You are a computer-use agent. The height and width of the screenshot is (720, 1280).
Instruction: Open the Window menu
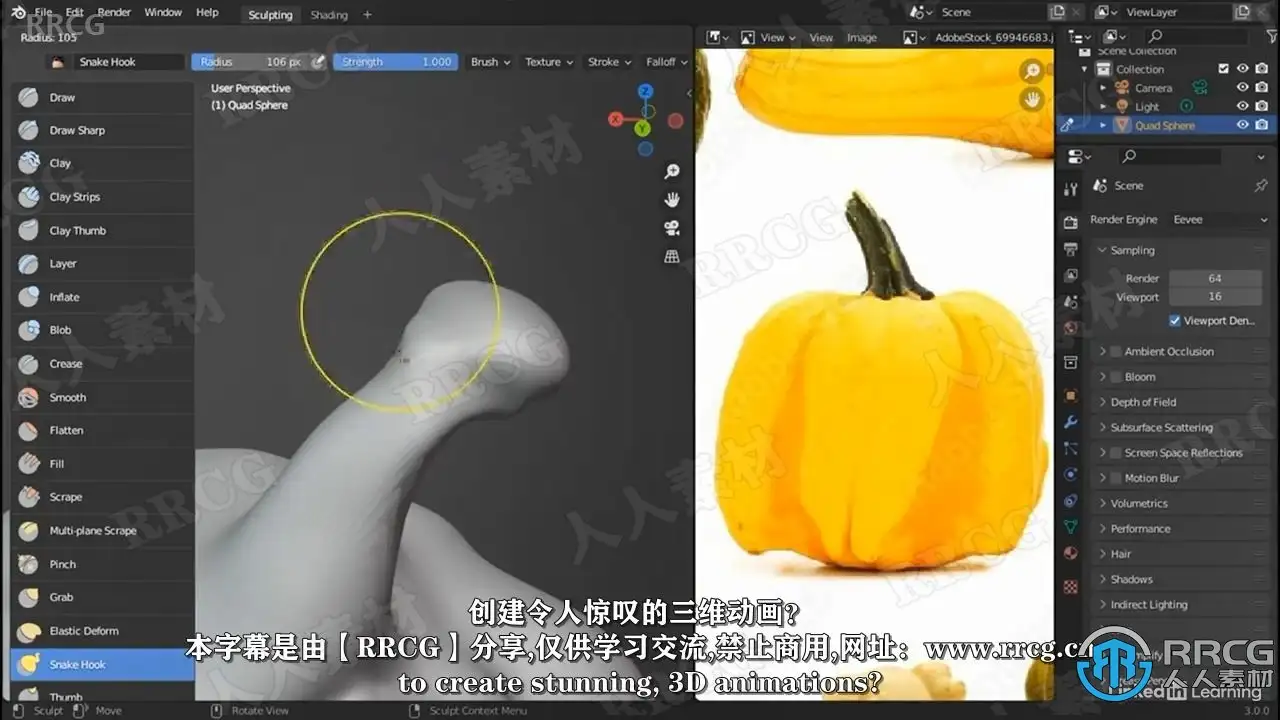pyautogui.click(x=163, y=12)
